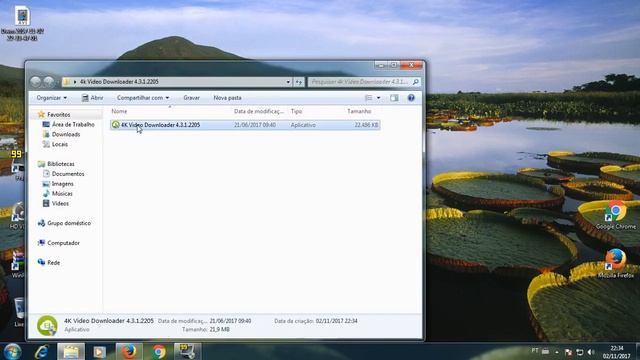The image size is (640, 360).
Task: Change the view layout icon
Action: tap(369, 98)
